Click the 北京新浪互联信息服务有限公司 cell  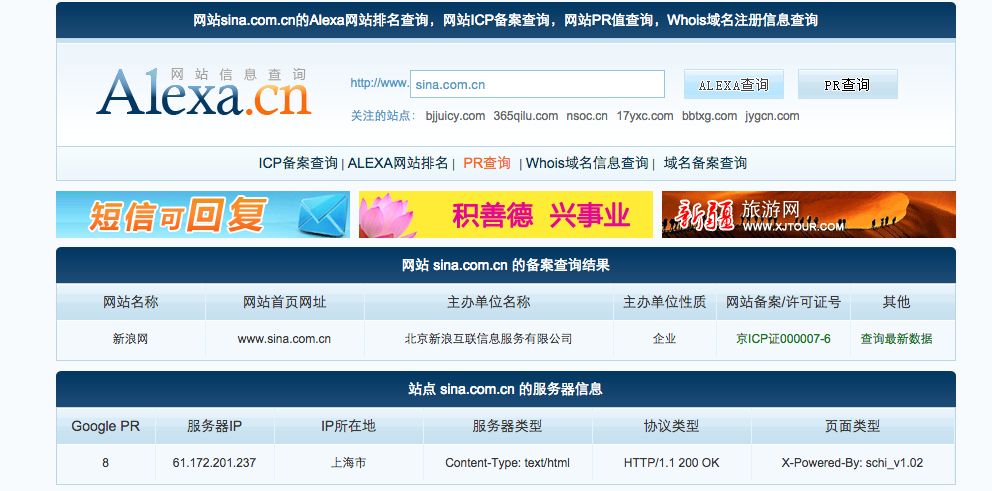point(488,339)
